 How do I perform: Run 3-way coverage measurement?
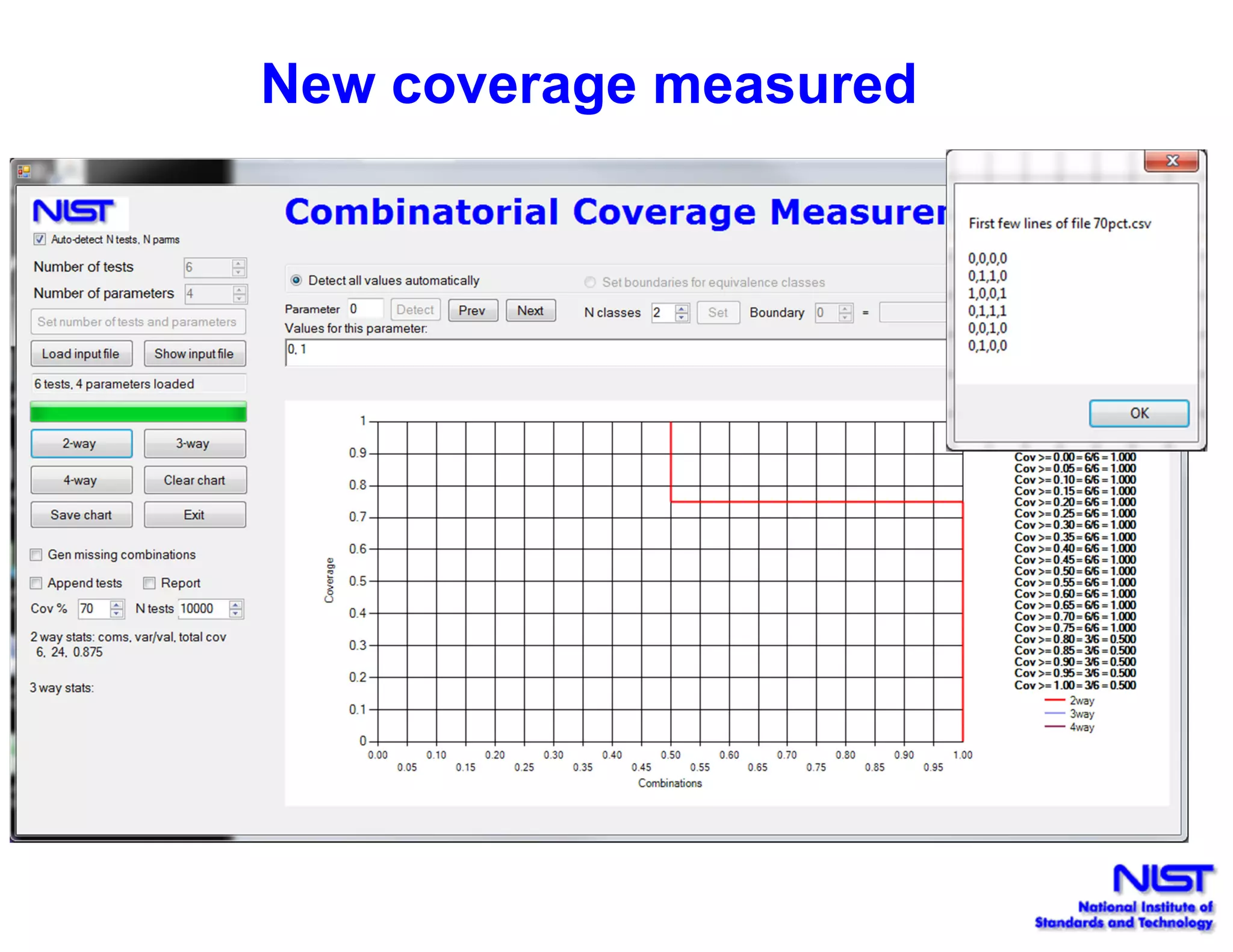point(194,444)
